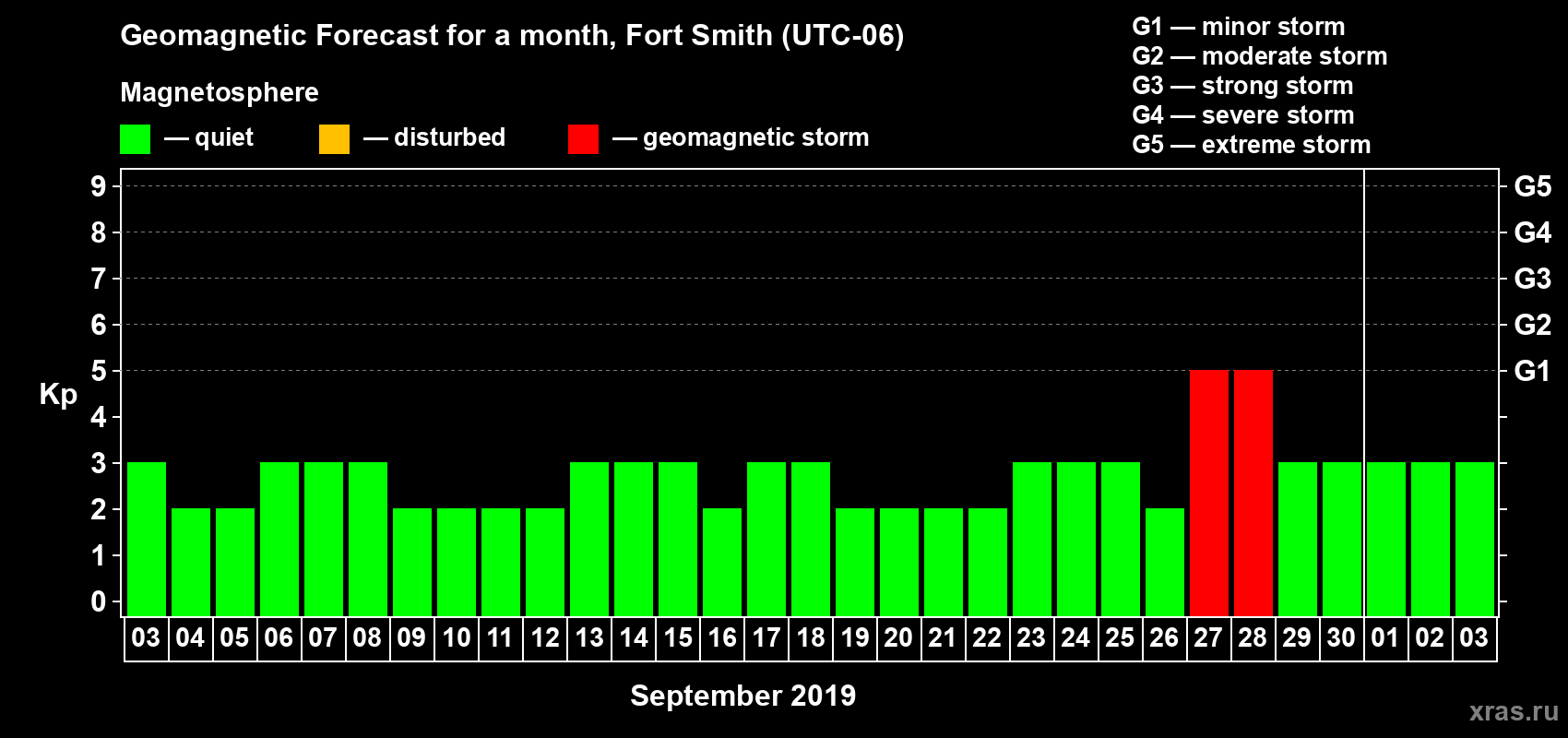1568x738 pixels.
Task: Select the green bar above date 06
Action: [x=279, y=539]
